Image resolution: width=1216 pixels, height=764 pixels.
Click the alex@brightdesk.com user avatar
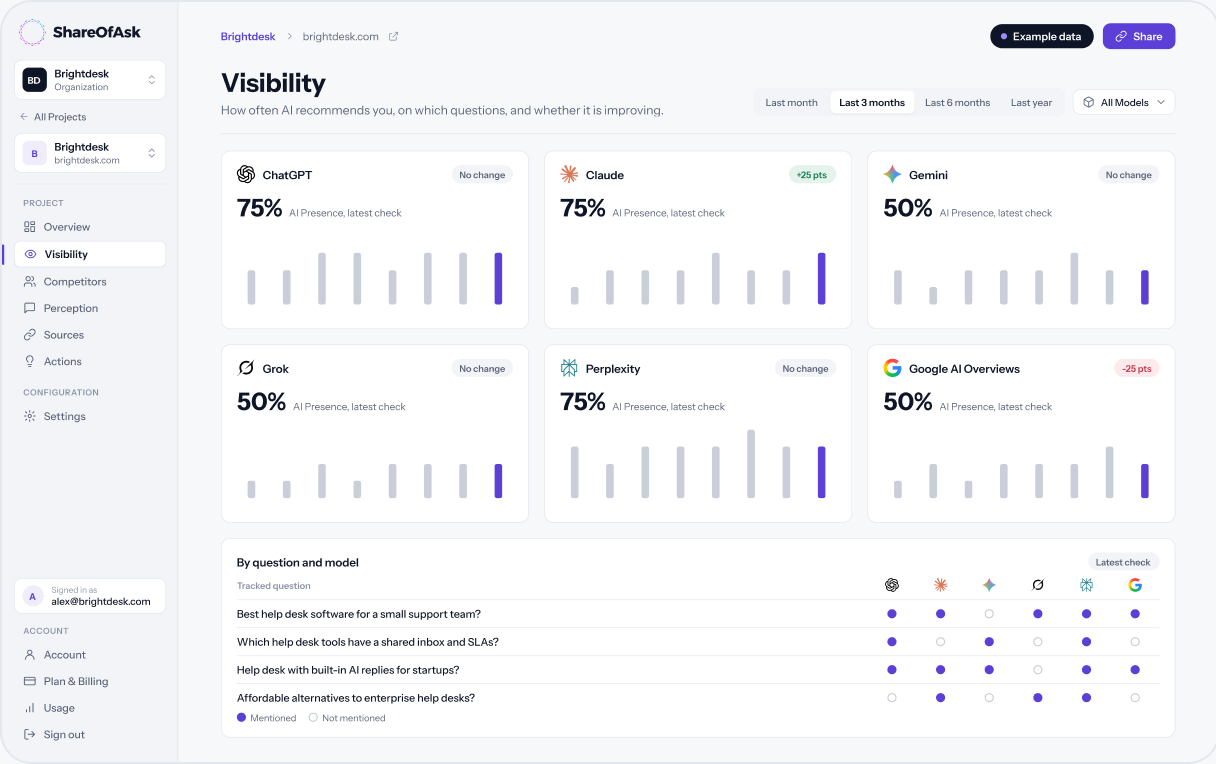pos(33,596)
